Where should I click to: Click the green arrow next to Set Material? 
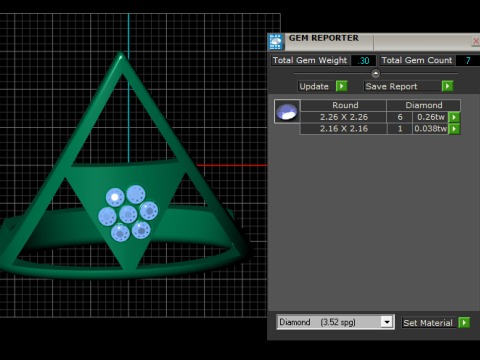pos(464,323)
